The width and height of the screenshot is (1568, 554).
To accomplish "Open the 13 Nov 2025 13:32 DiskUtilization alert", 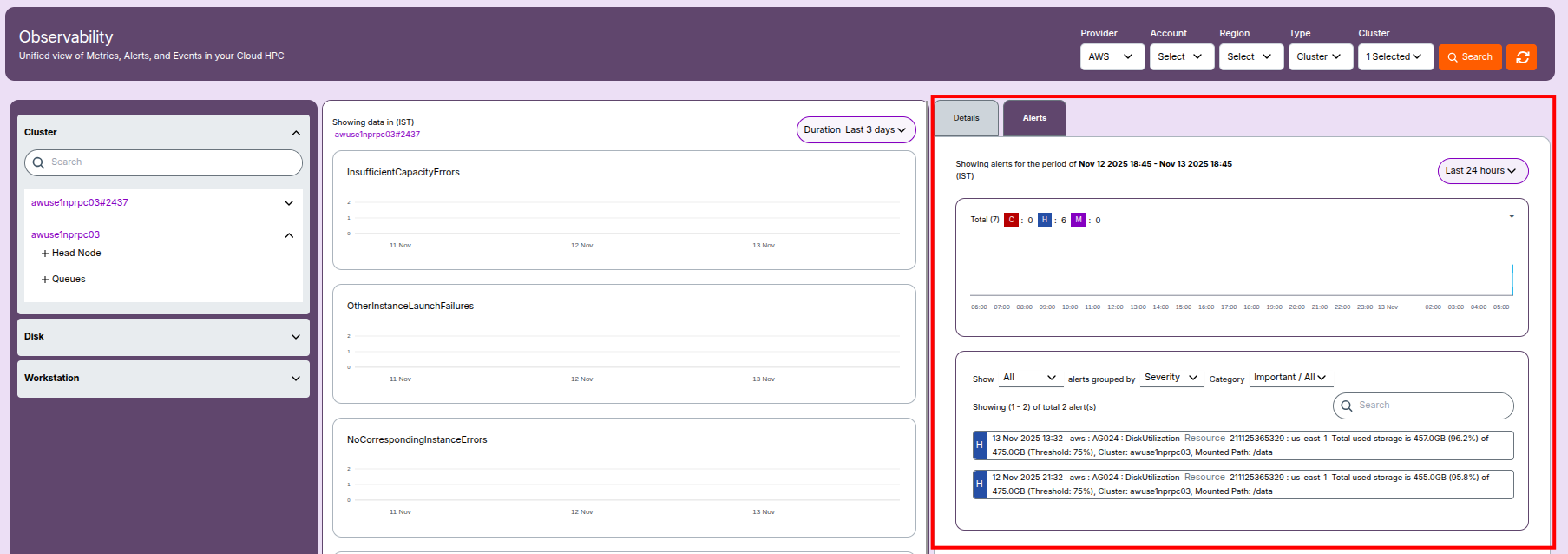I will pyautogui.click(x=1243, y=445).
